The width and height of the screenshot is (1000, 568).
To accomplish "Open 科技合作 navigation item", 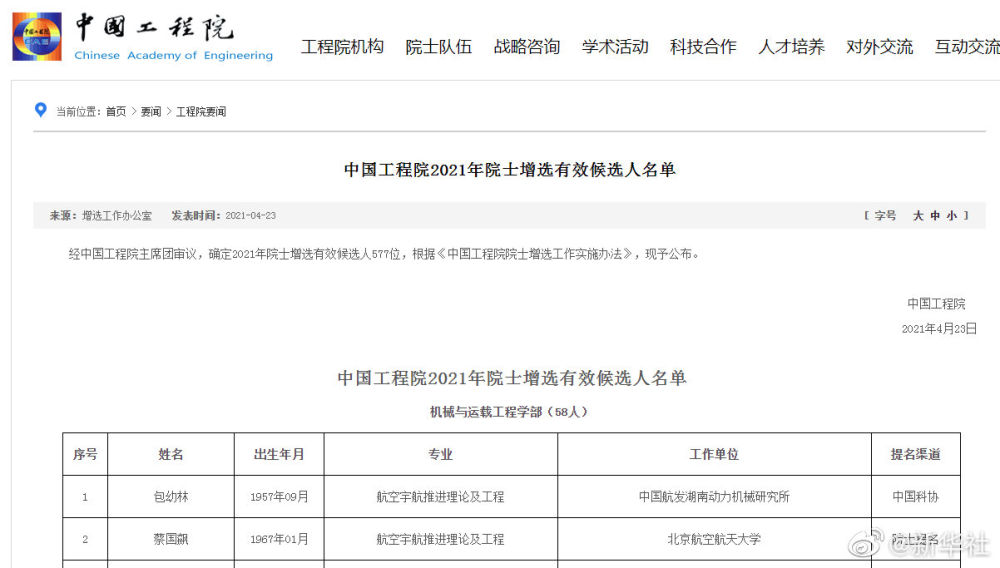I will 703,47.
